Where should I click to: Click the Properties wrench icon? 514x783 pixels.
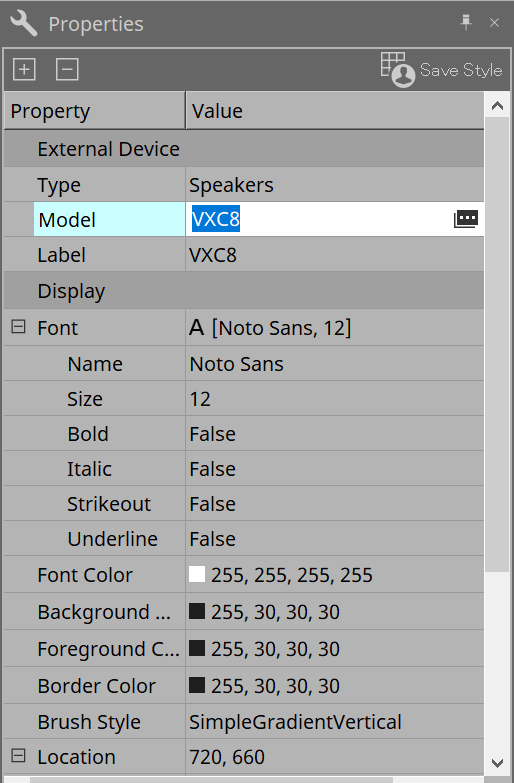23,23
